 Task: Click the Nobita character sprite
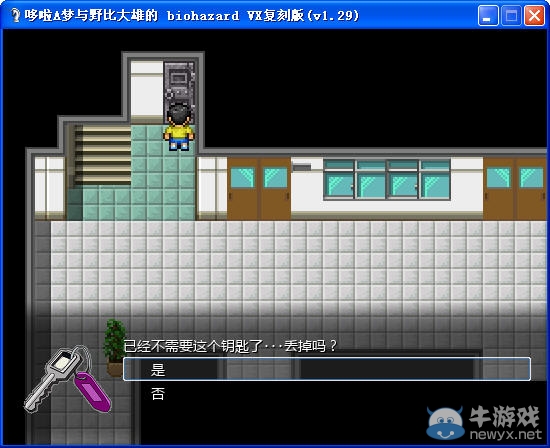(179, 127)
